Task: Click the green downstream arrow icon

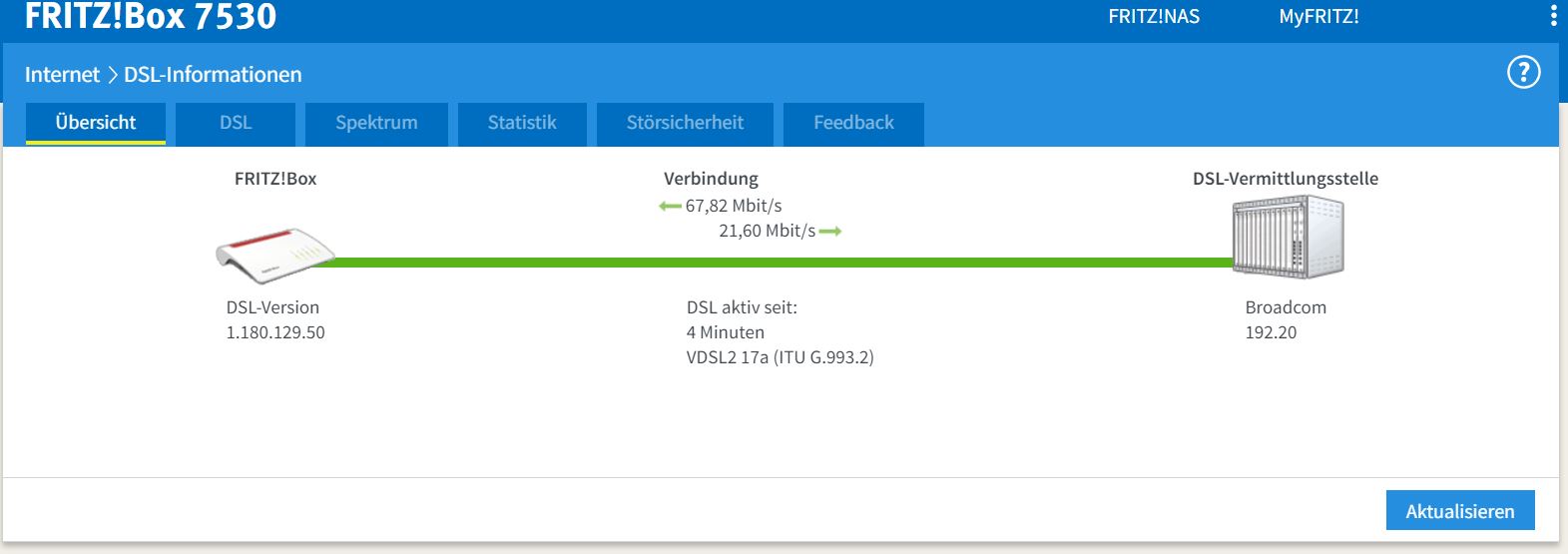Action: click(670, 206)
